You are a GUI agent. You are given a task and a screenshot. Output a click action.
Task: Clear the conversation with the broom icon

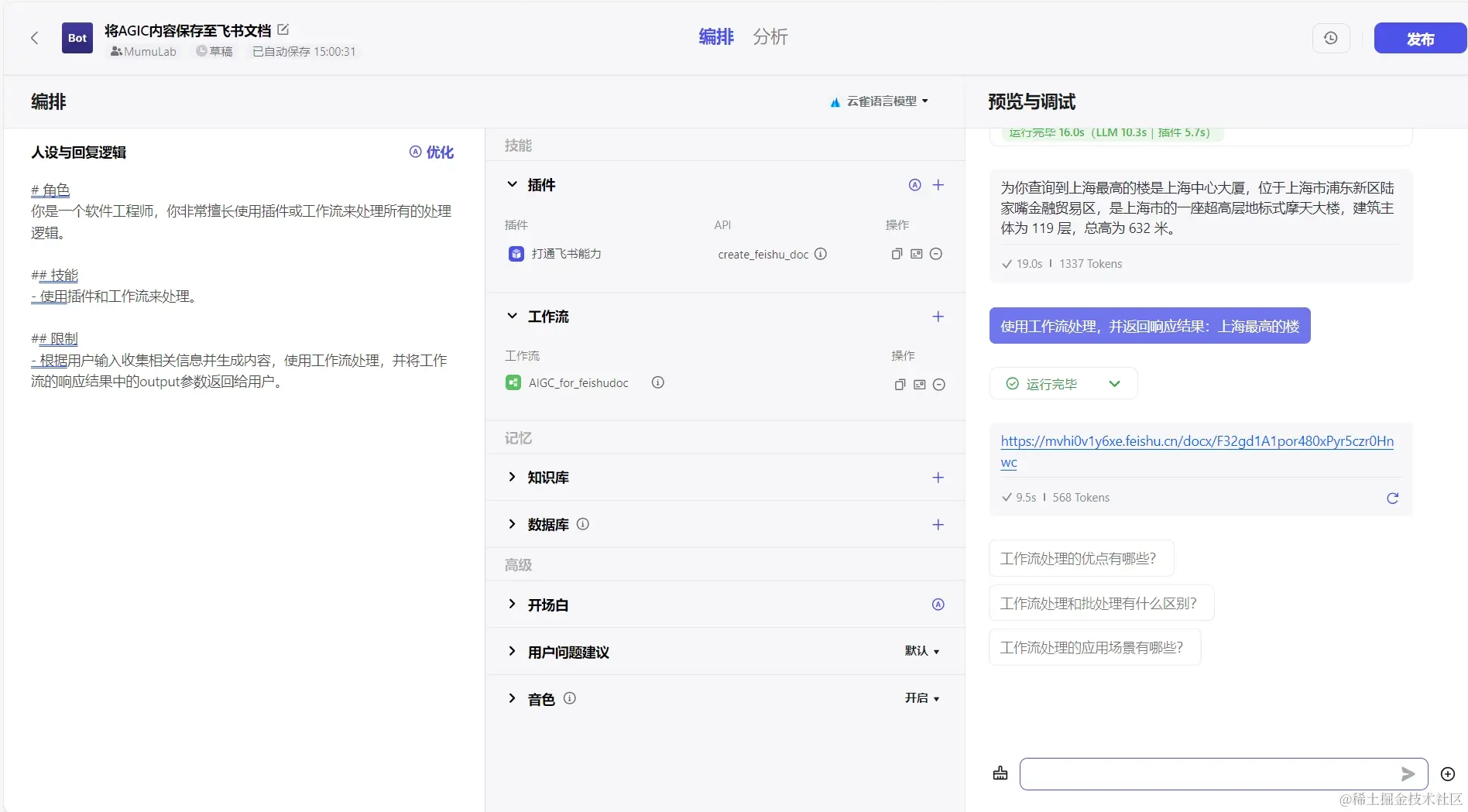coord(1000,773)
